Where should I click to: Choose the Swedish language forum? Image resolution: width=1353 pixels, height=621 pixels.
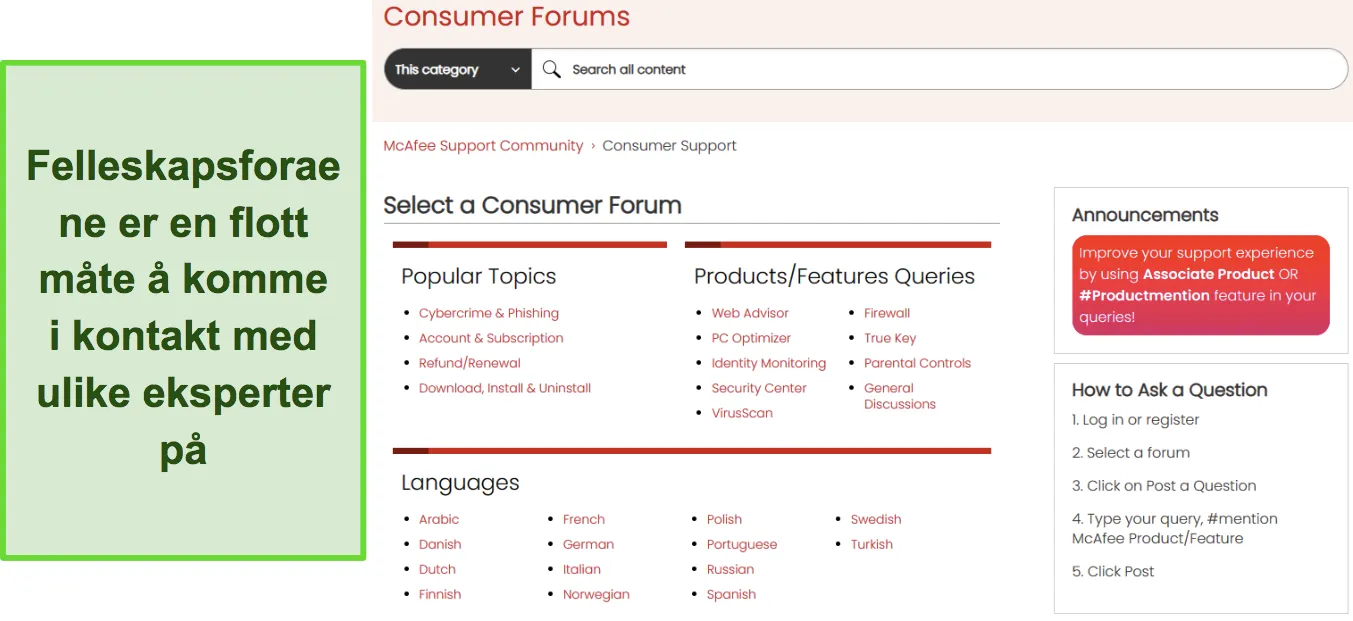pyautogui.click(x=875, y=519)
